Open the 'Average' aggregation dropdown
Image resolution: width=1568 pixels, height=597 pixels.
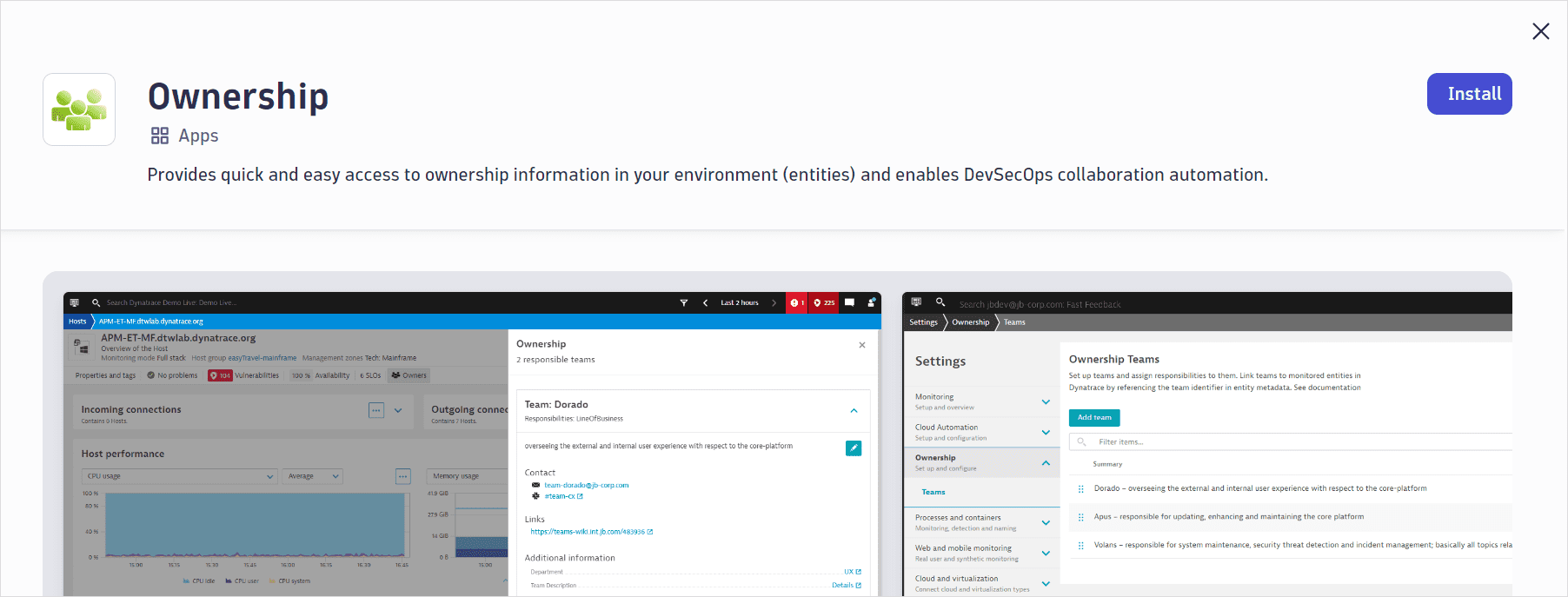[x=313, y=476]
